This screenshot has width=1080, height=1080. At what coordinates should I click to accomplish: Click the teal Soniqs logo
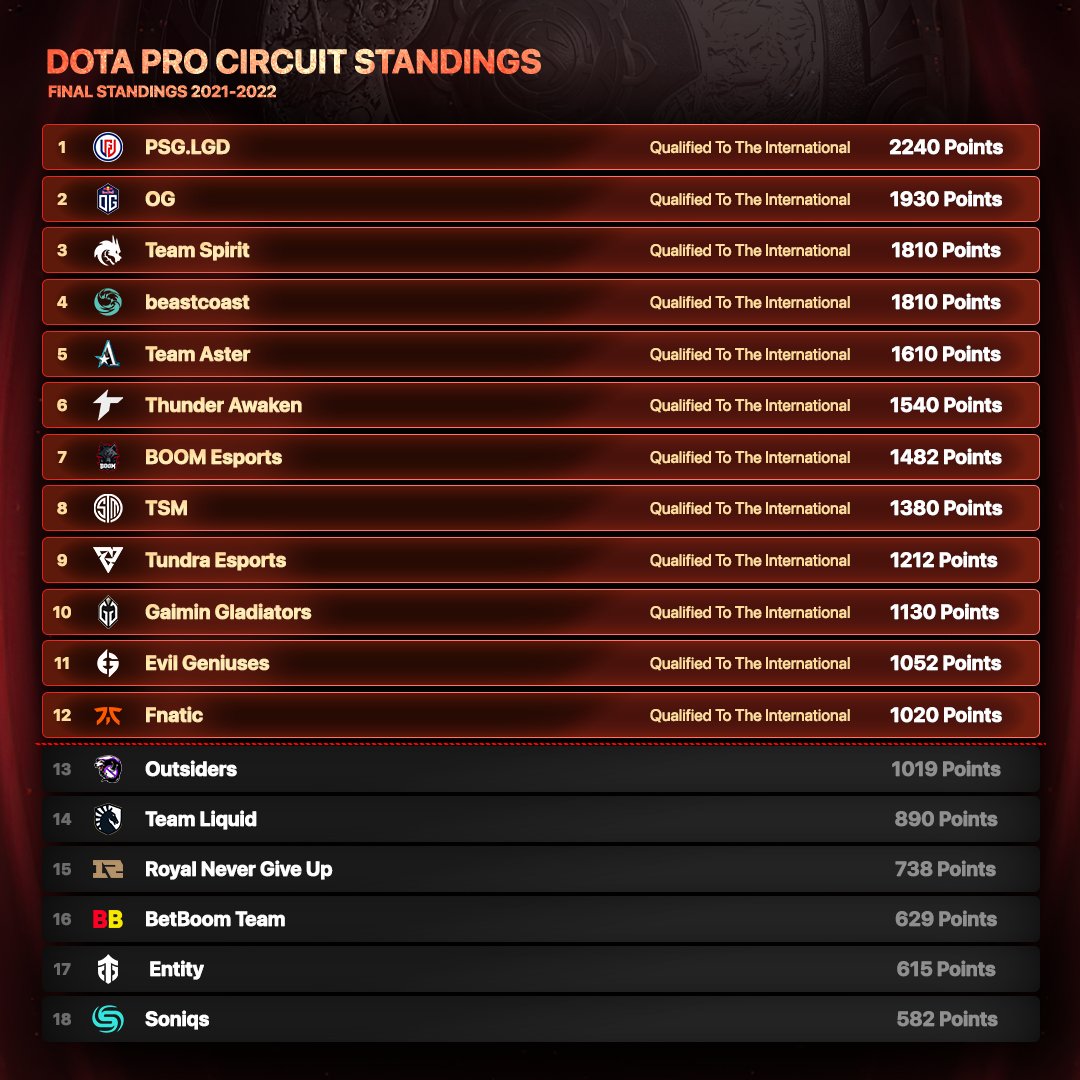coord(108,1019)
